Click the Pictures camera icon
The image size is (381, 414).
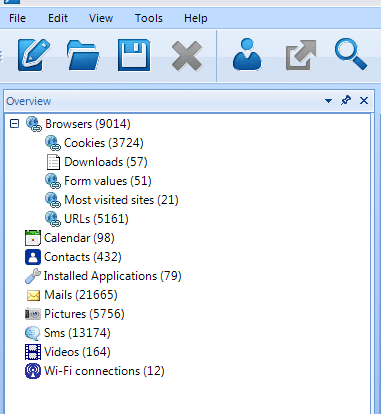[x=33, y=314]
